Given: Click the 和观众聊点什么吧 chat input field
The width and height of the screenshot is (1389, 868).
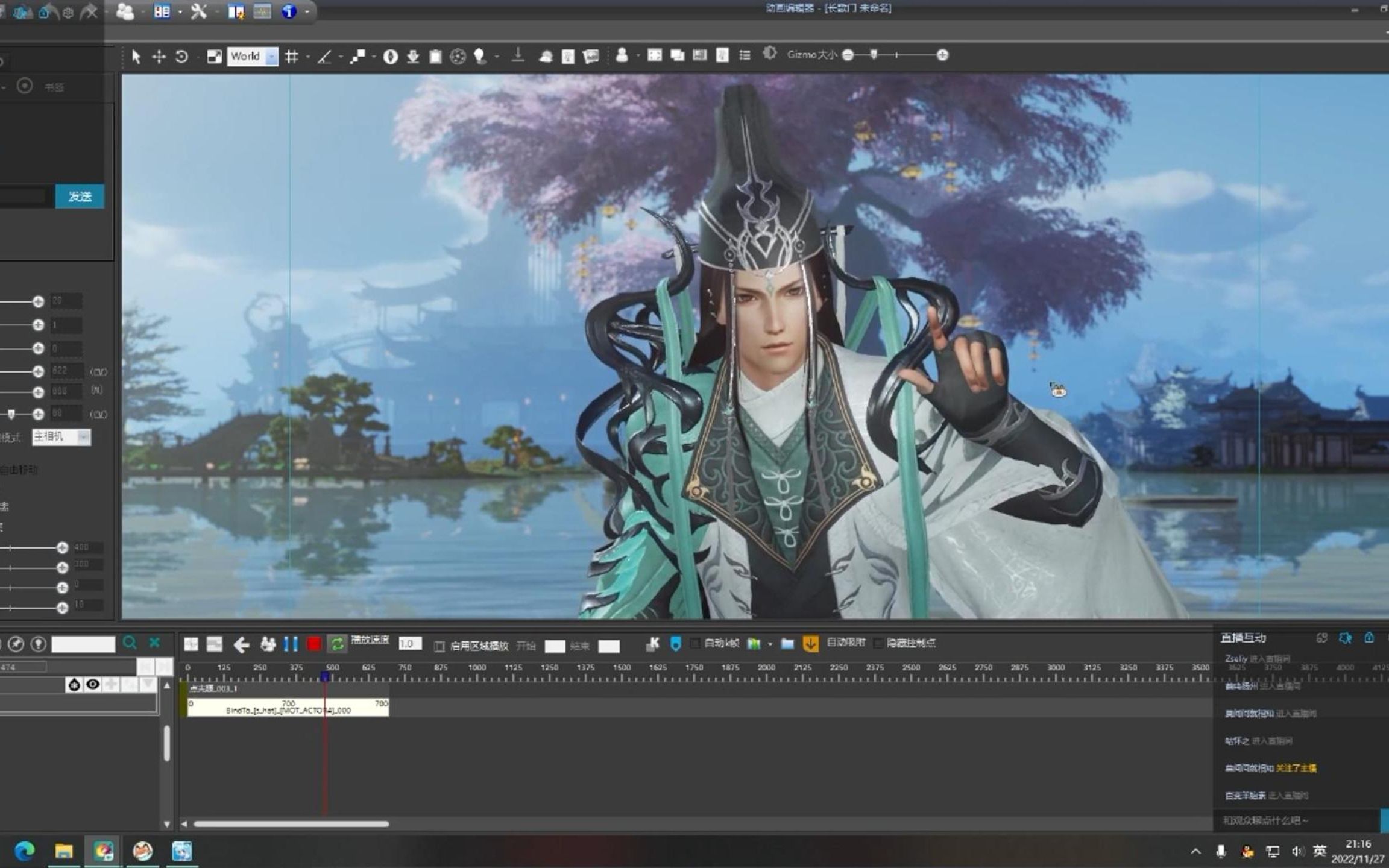Looking at the screenshot, I should click(1296, 820).
